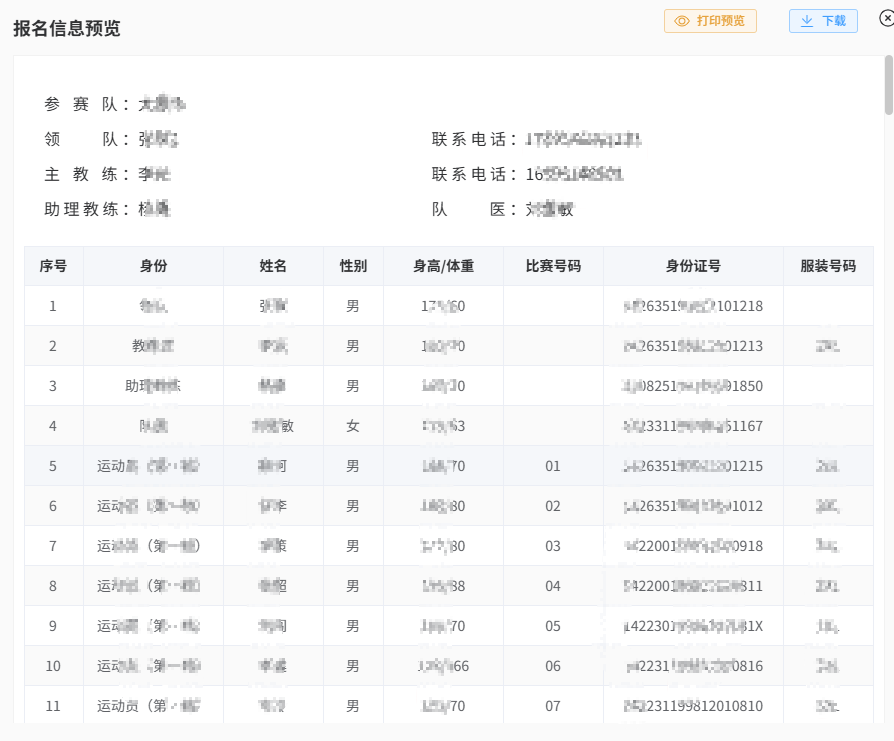Image resolution: width=894 pixels, height=741 pixels.
Task: Click the 主教练 label
Action: tap(86, 174)
